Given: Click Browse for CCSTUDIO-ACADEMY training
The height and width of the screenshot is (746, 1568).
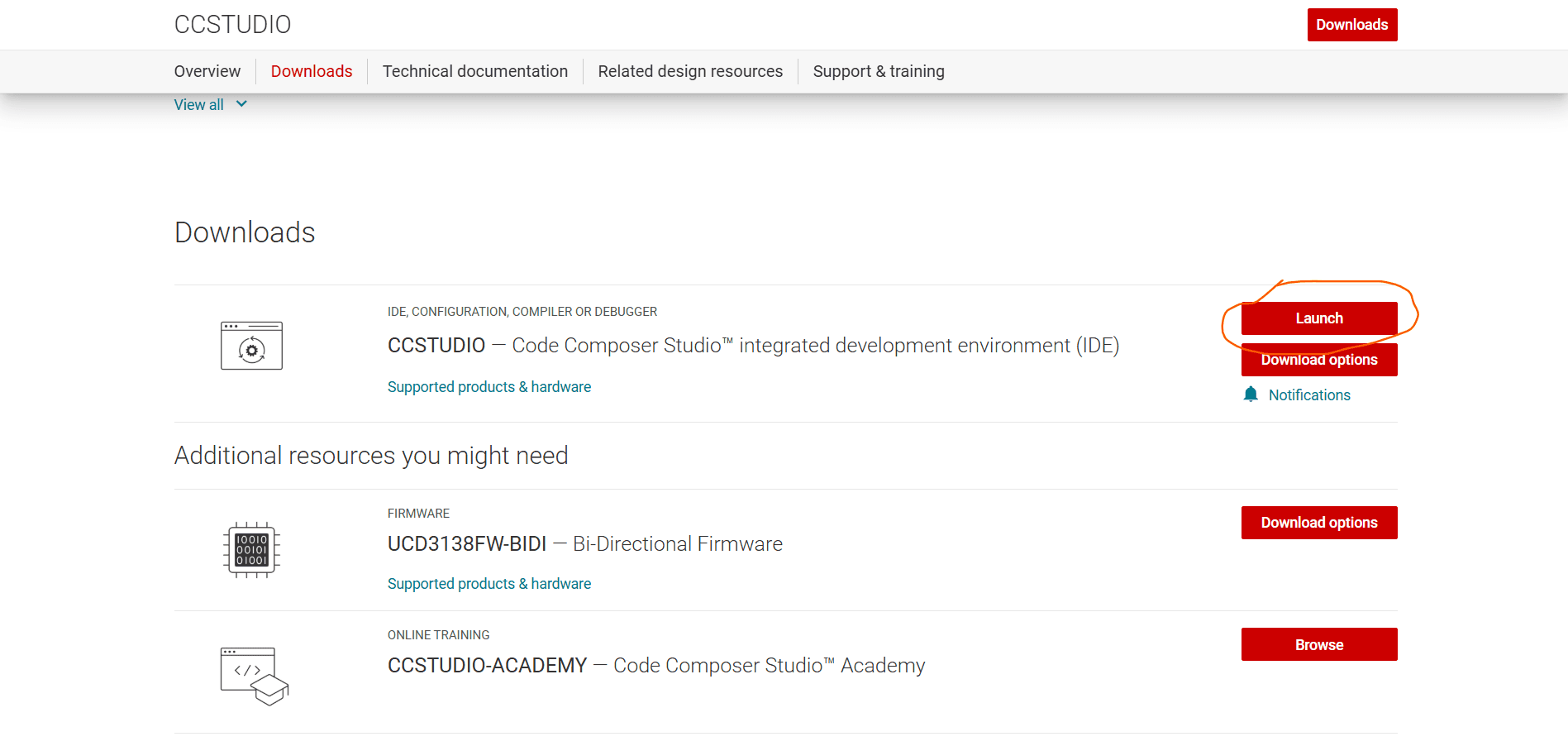Looking at the screenshot, I should click(1319, 645).
